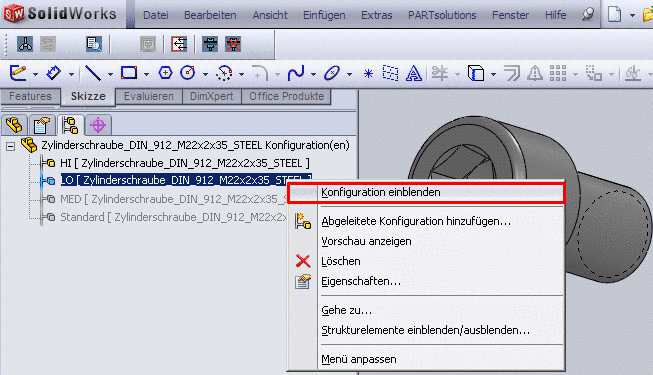Click the New document icon
Viewport: 653px width, 375px height.
click(x=614, y=14)
